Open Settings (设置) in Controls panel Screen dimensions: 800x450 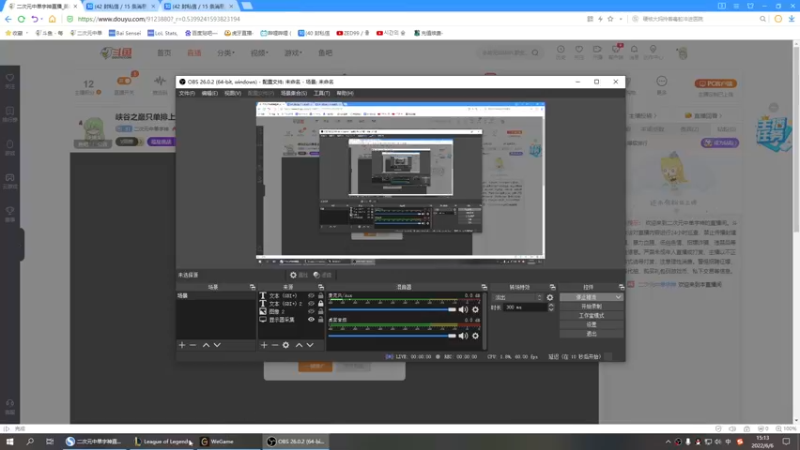coord(591,324)
